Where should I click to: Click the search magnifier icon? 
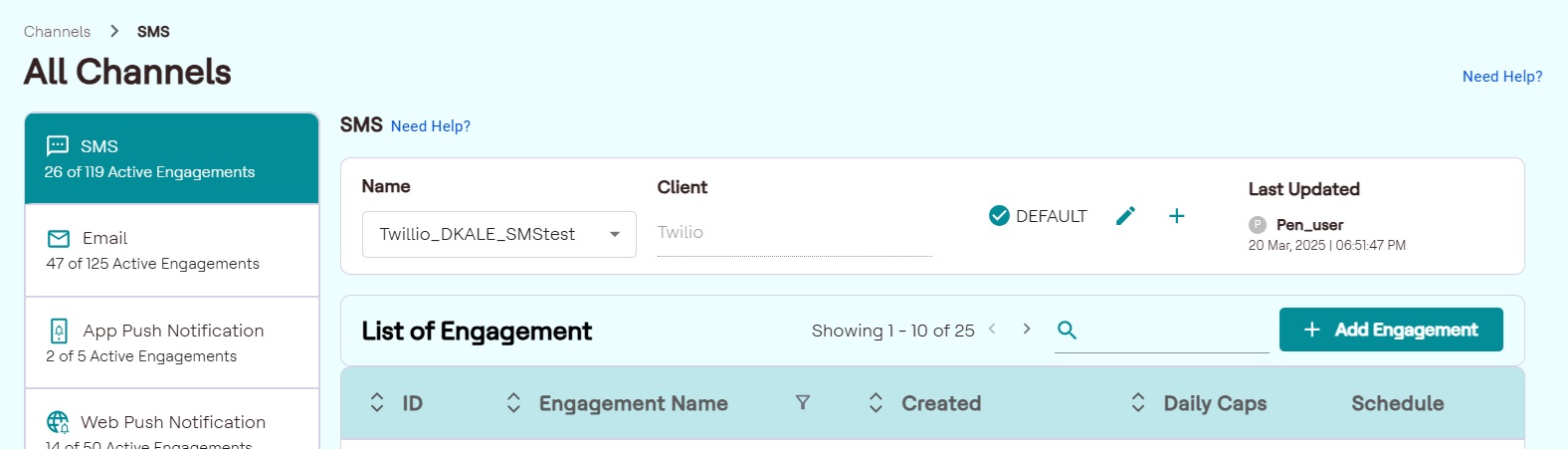pyautogui.click(x=1067, y=331)
